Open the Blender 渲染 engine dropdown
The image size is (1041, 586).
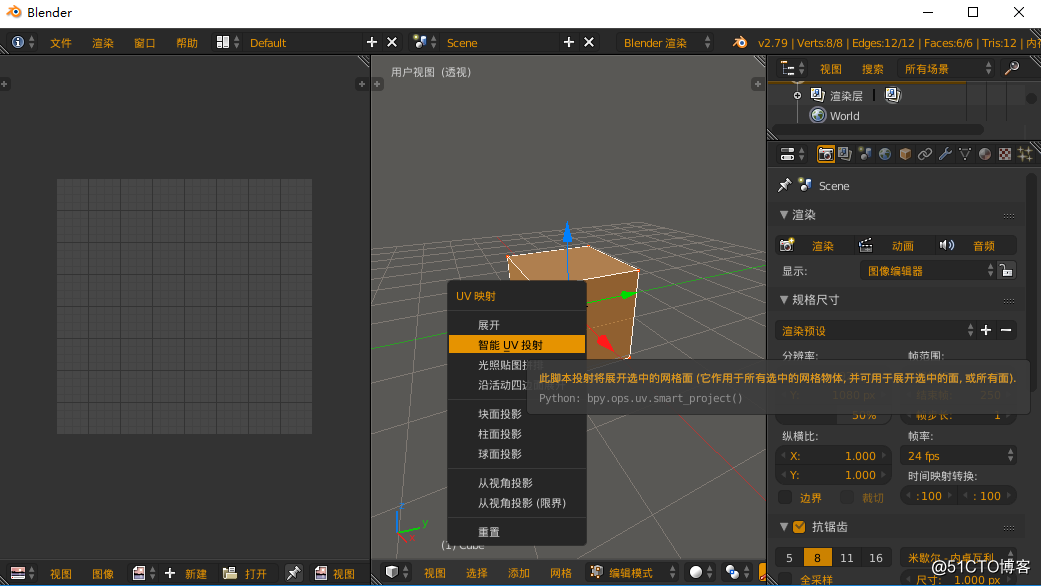[666, 42]
